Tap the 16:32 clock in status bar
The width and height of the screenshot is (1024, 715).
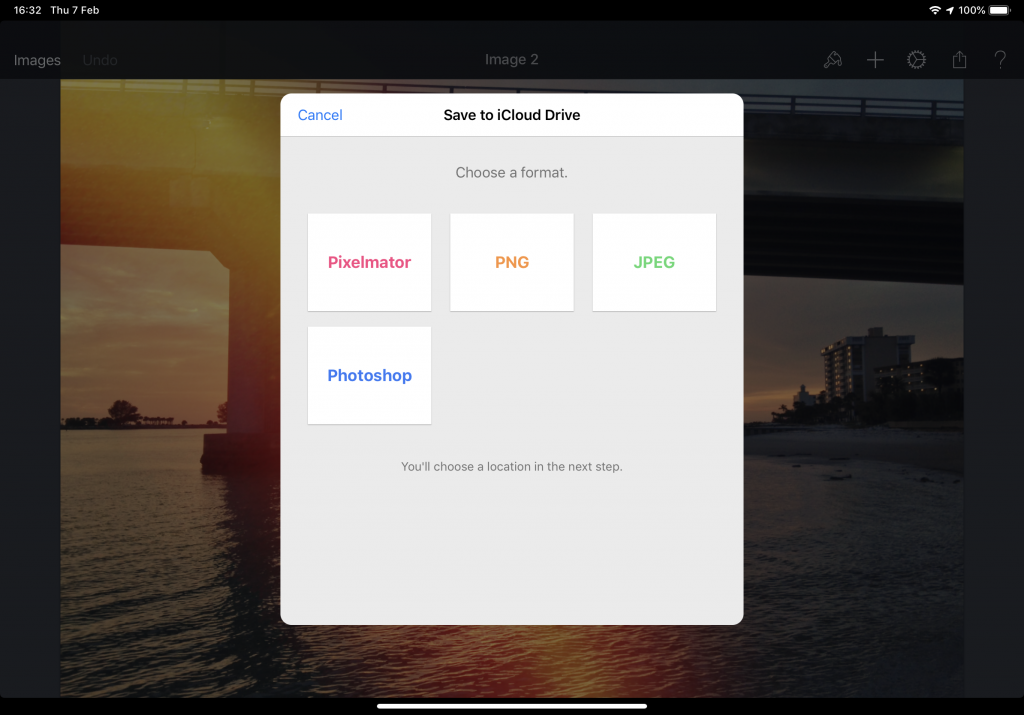click(x=27, y=10)
